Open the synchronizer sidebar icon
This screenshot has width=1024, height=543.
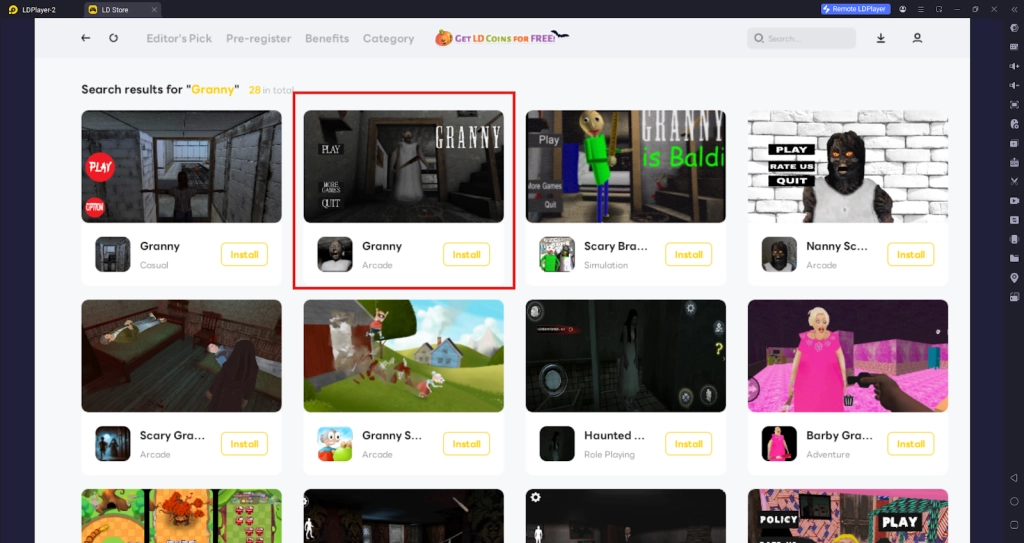click(1014, 220)
